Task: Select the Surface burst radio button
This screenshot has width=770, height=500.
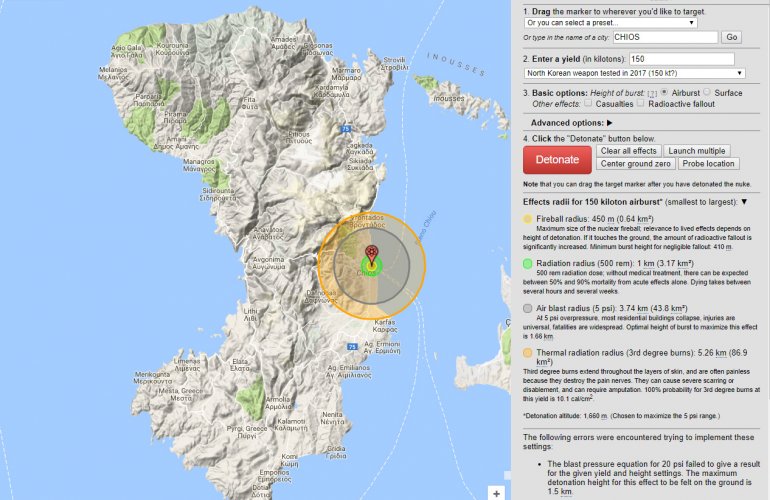Action: (x=707, y=92)
